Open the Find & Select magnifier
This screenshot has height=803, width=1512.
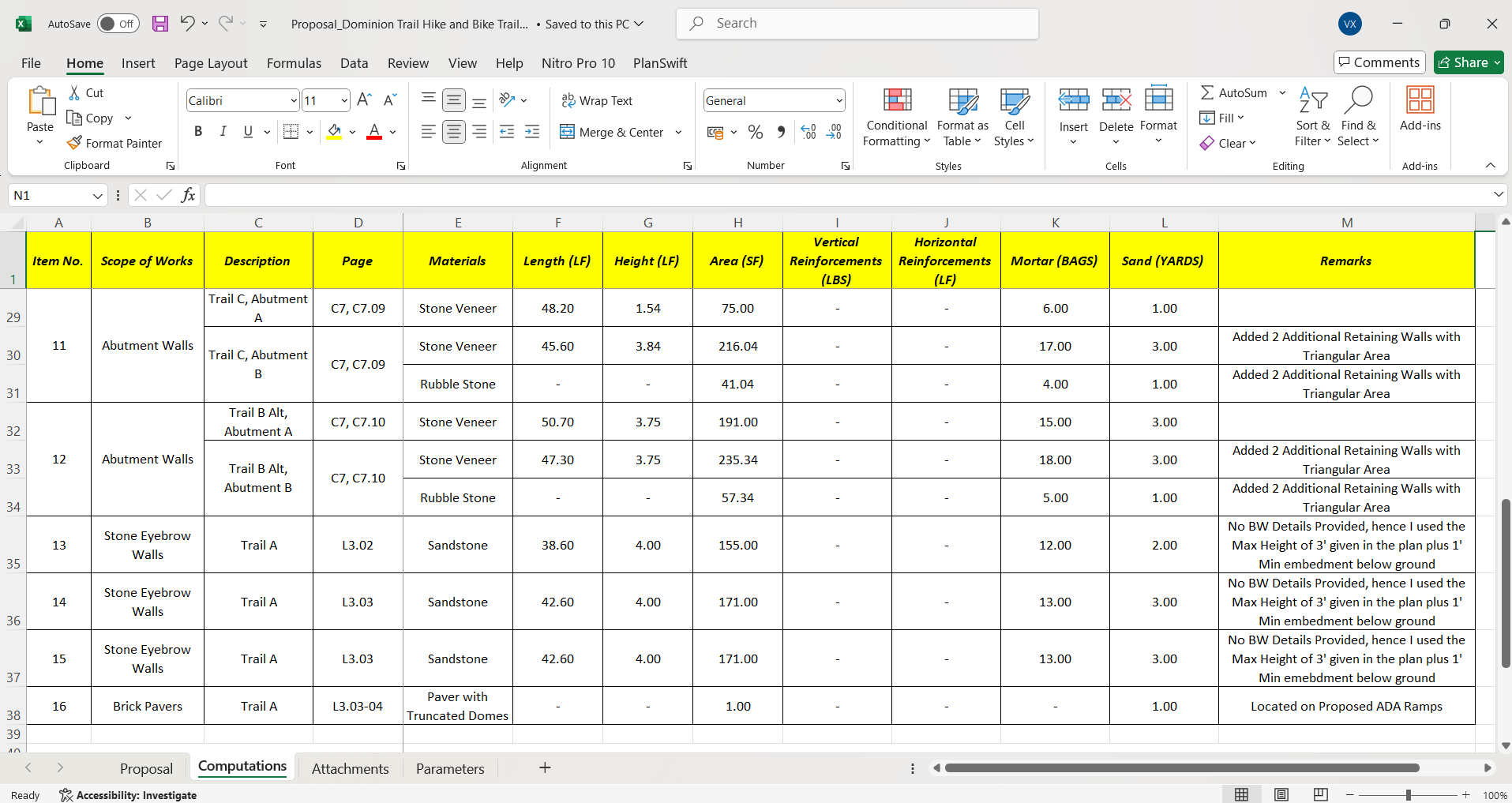(x=1358, y=100)
